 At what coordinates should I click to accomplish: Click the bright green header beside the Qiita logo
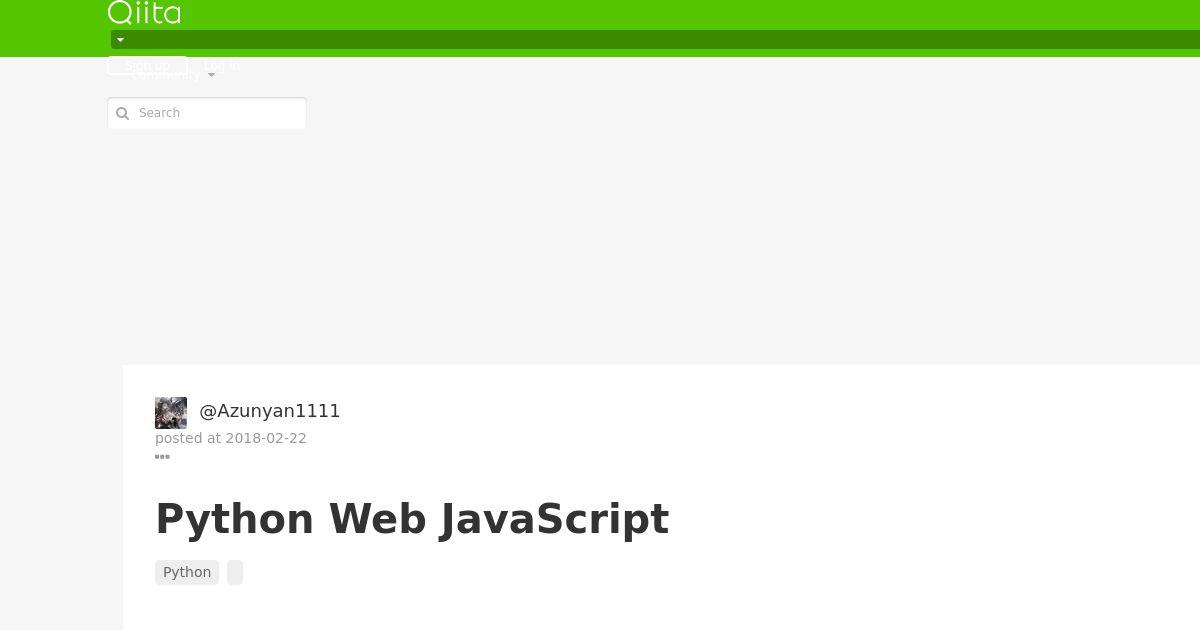(690, 14)
